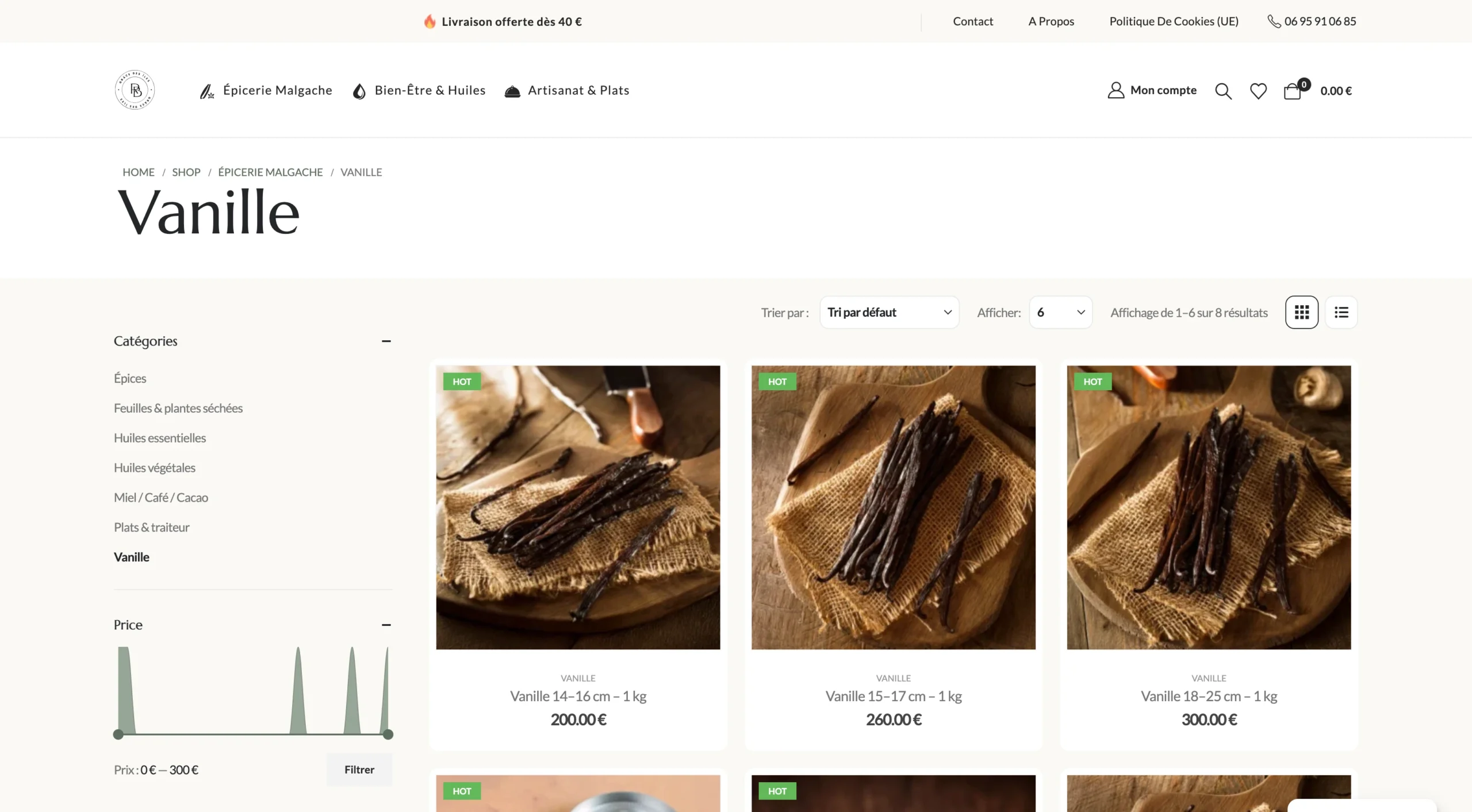Open Artisanat & Plats menu
This screenshot has height=812, width=1472.
click(578, 90)
